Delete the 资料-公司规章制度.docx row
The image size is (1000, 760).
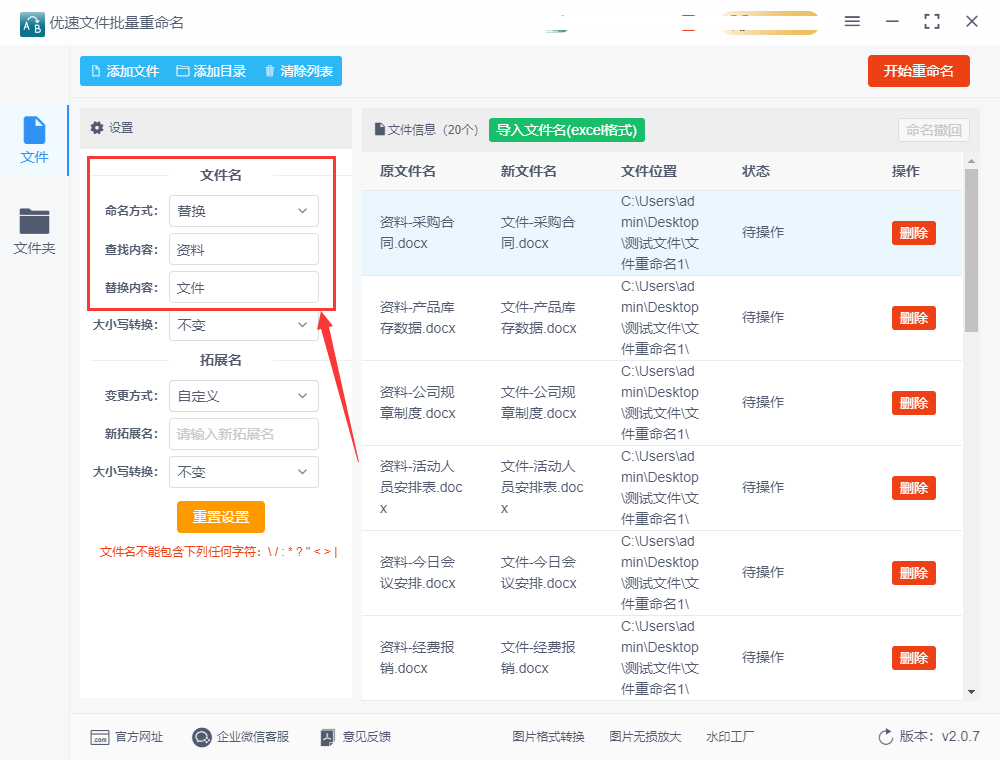point(913,403)
